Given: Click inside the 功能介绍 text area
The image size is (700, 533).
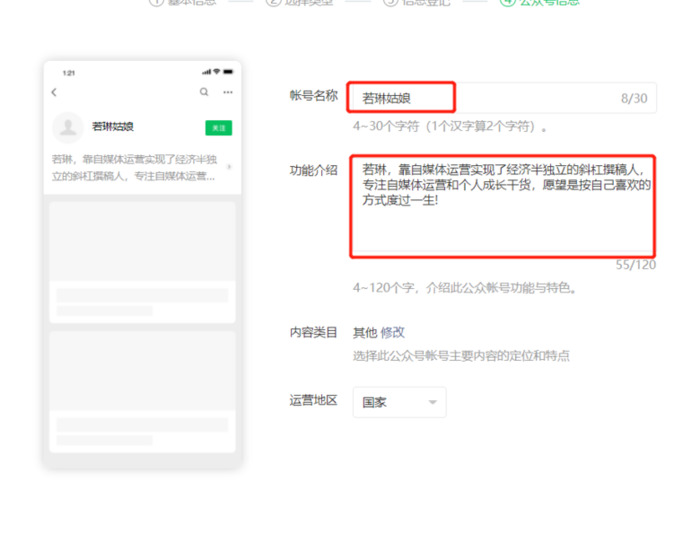Looking at the screenshot, I should 503,206.
